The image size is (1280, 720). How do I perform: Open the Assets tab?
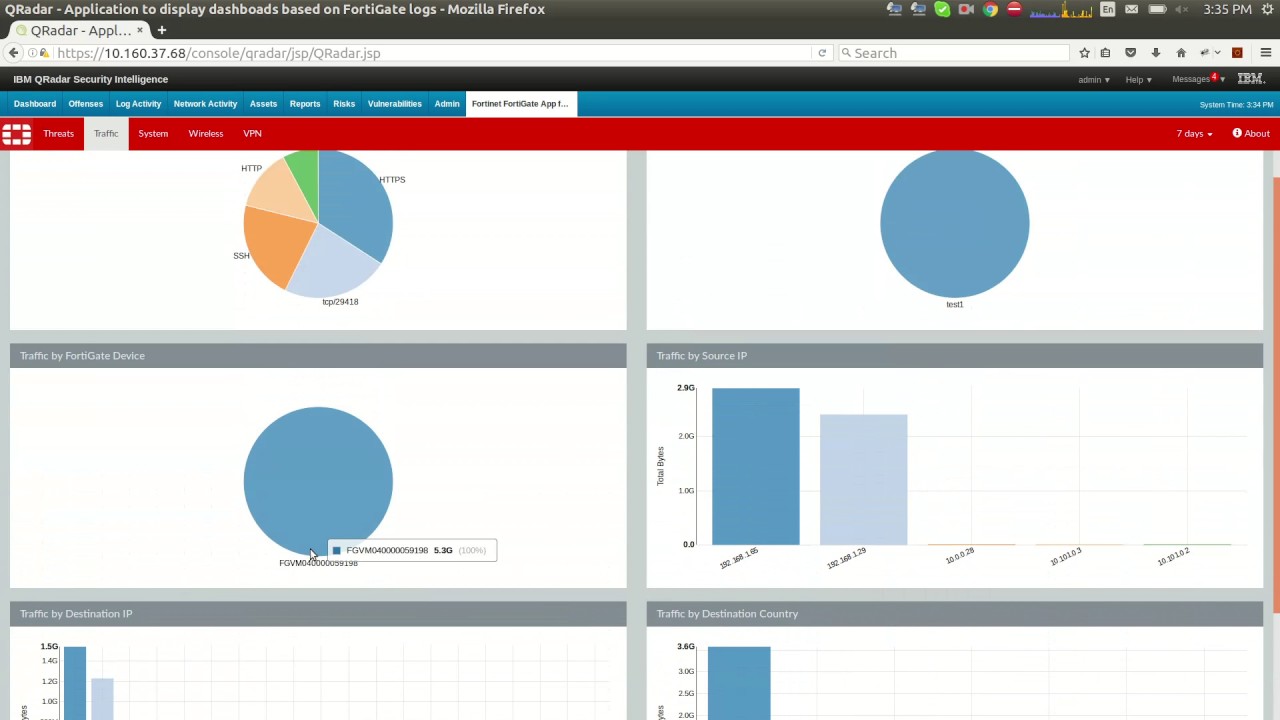coord(263,104)
